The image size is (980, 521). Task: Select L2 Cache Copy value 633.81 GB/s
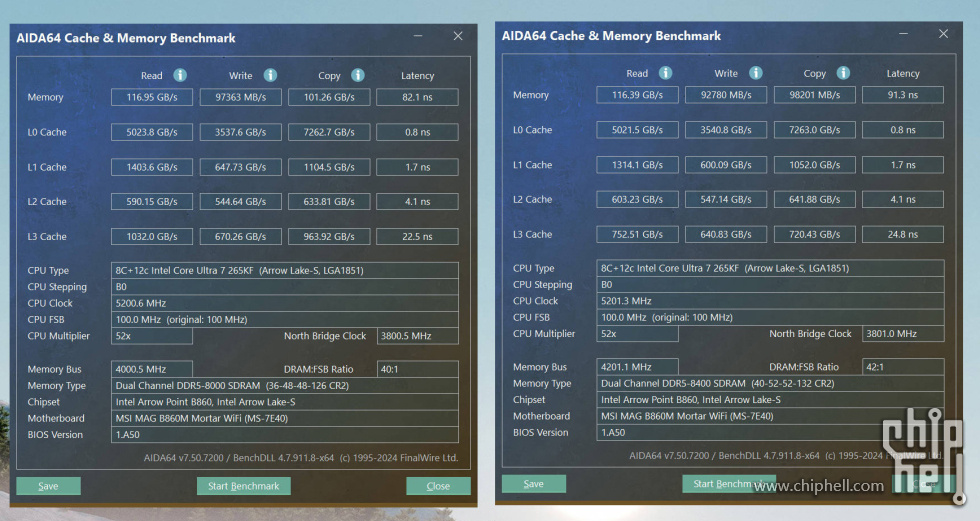coord(329,202)
